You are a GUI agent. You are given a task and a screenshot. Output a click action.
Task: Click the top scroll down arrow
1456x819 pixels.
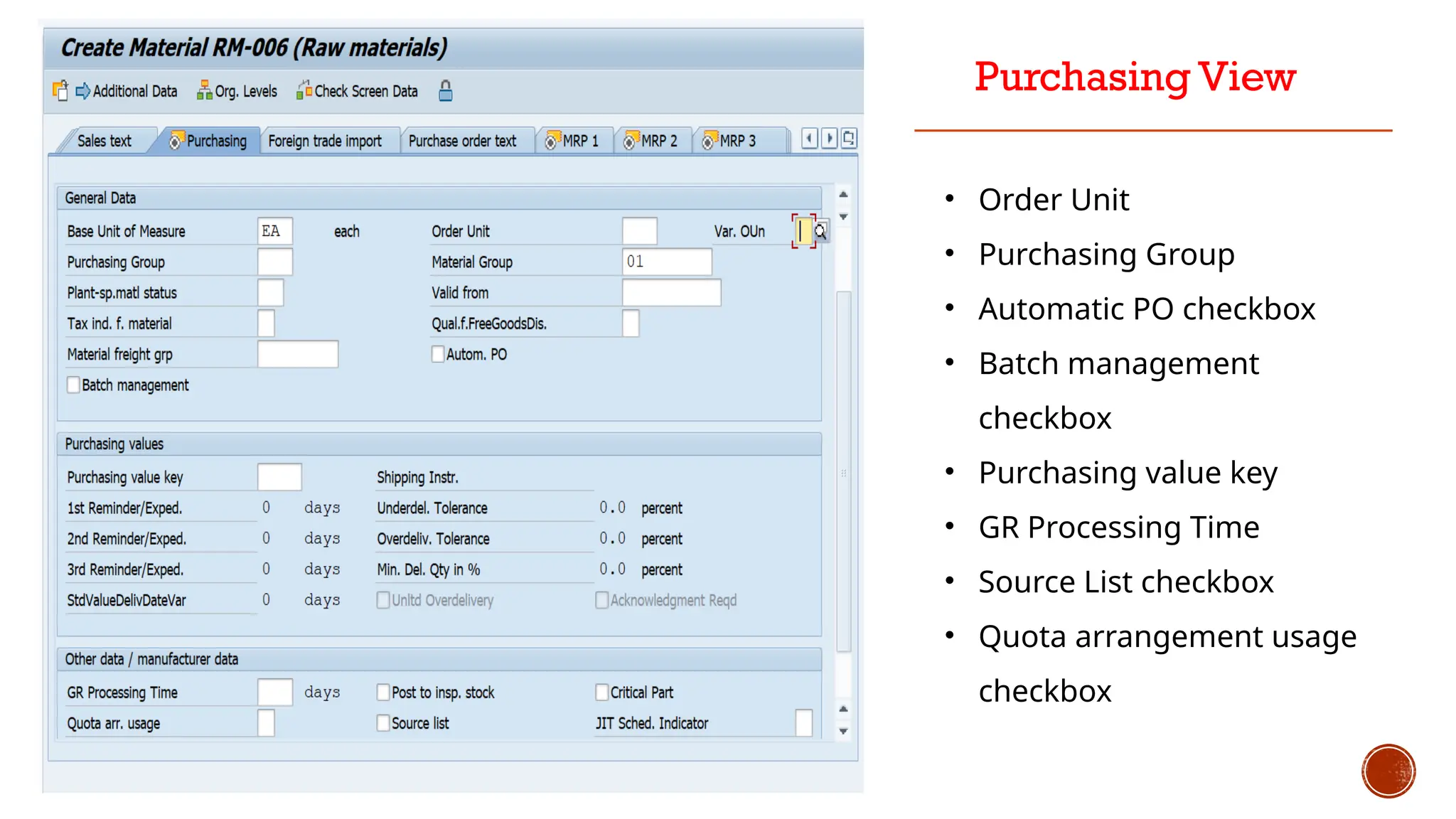point(843,216)
